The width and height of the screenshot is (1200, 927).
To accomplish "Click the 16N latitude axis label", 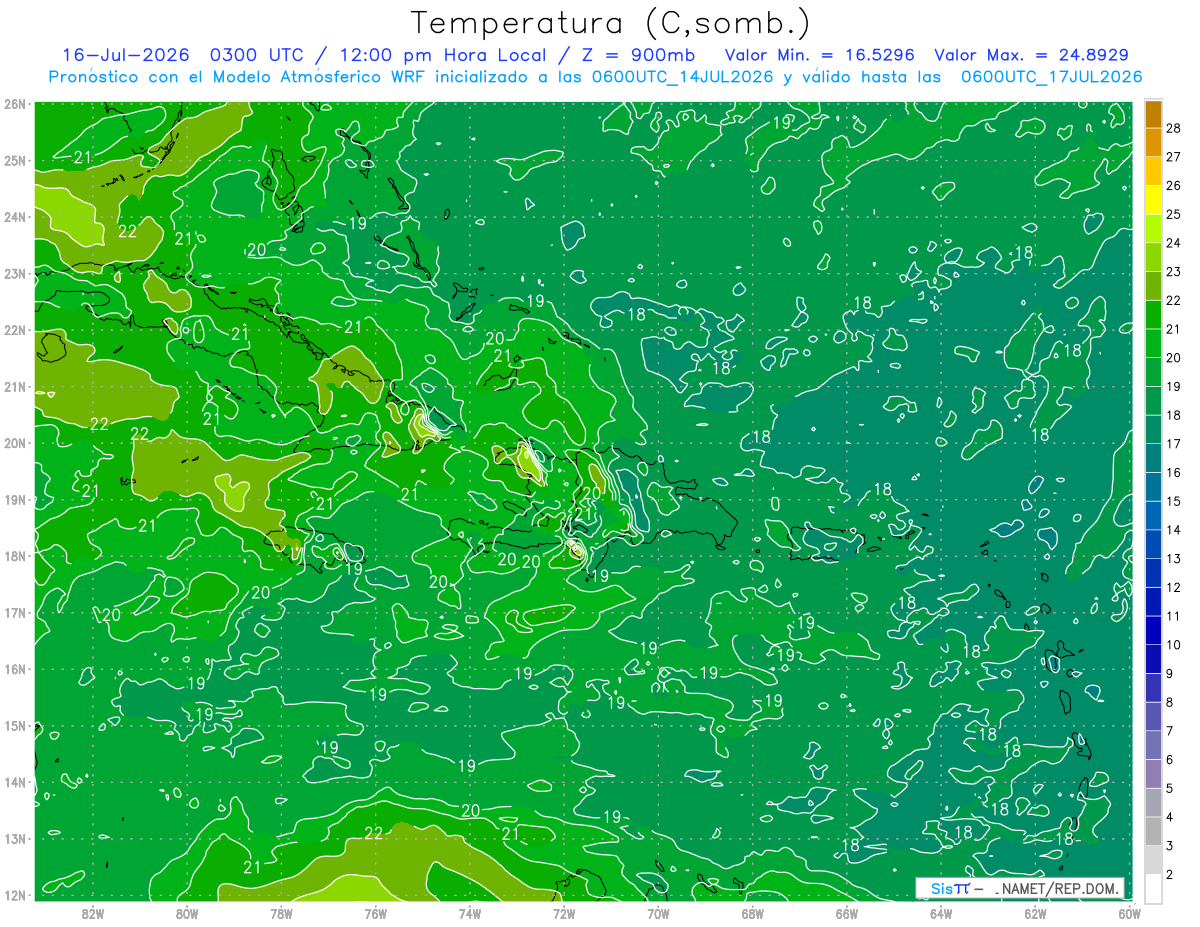I will pyautogui.click(x=14, y=669).
